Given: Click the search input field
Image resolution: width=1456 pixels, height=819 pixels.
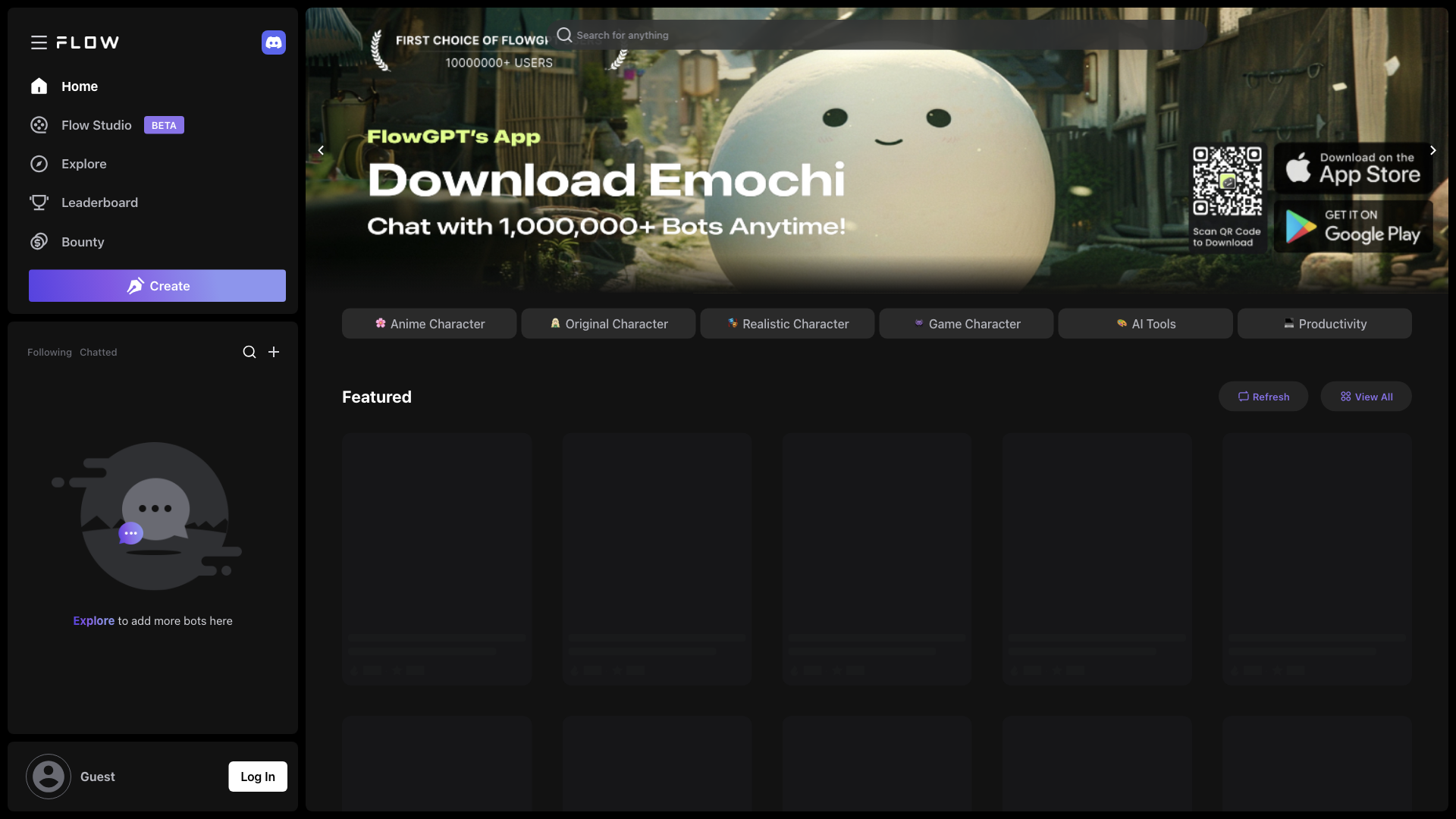Looking at the screenshot, I should pyautogui.click(x=880, y=34).
